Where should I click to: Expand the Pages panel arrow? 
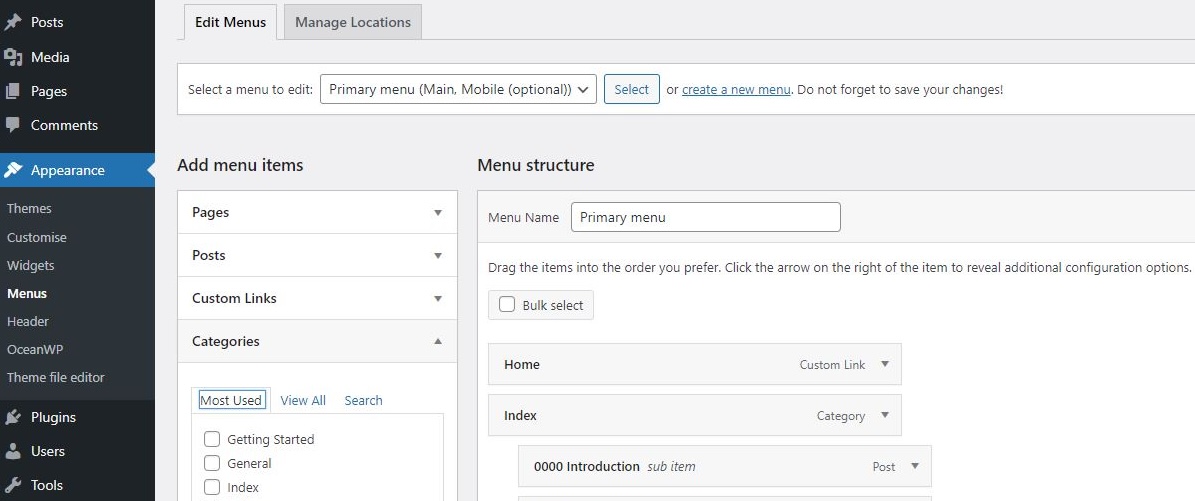point(437,212)
